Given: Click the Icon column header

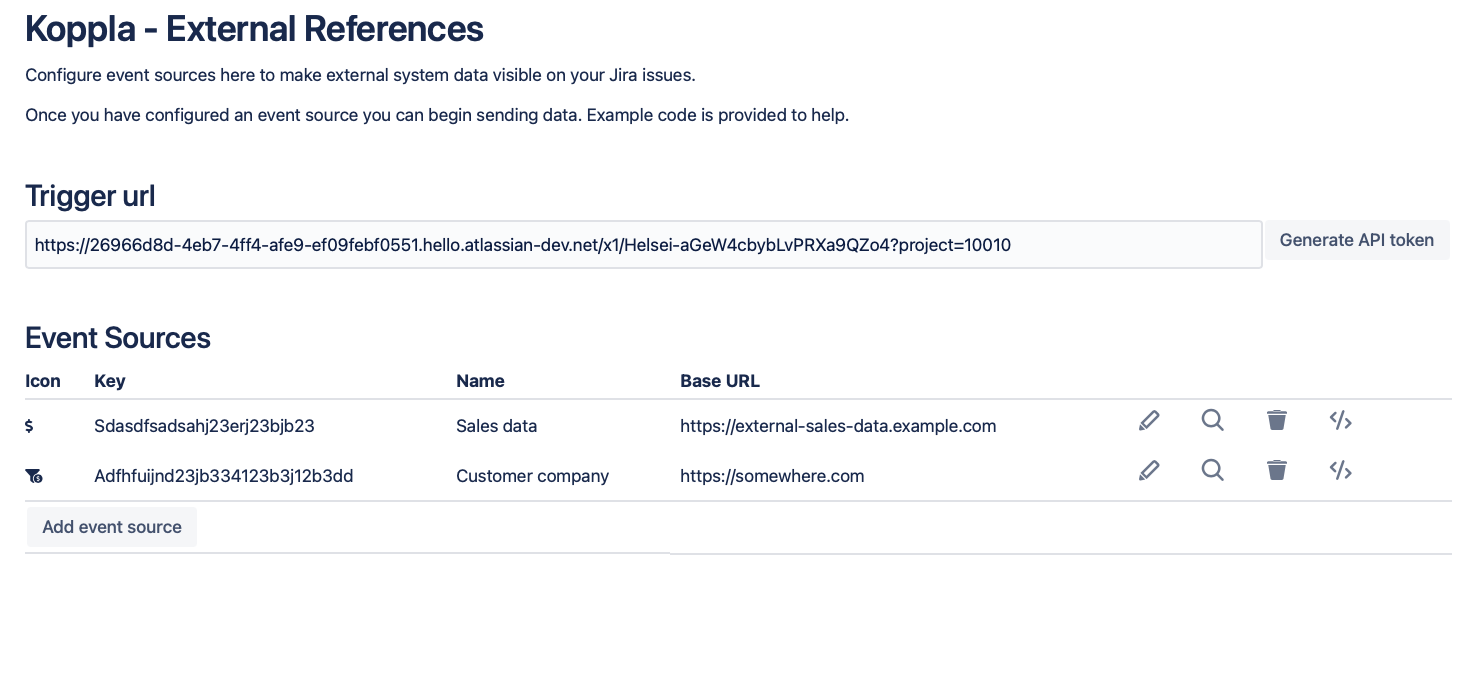Looking at the screenshot, I should [43, 381].
